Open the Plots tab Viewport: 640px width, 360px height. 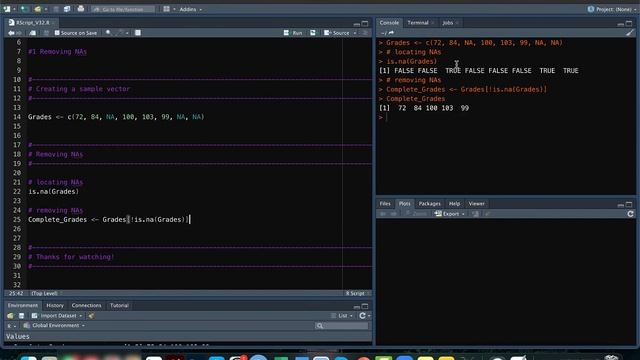point(404,203)
